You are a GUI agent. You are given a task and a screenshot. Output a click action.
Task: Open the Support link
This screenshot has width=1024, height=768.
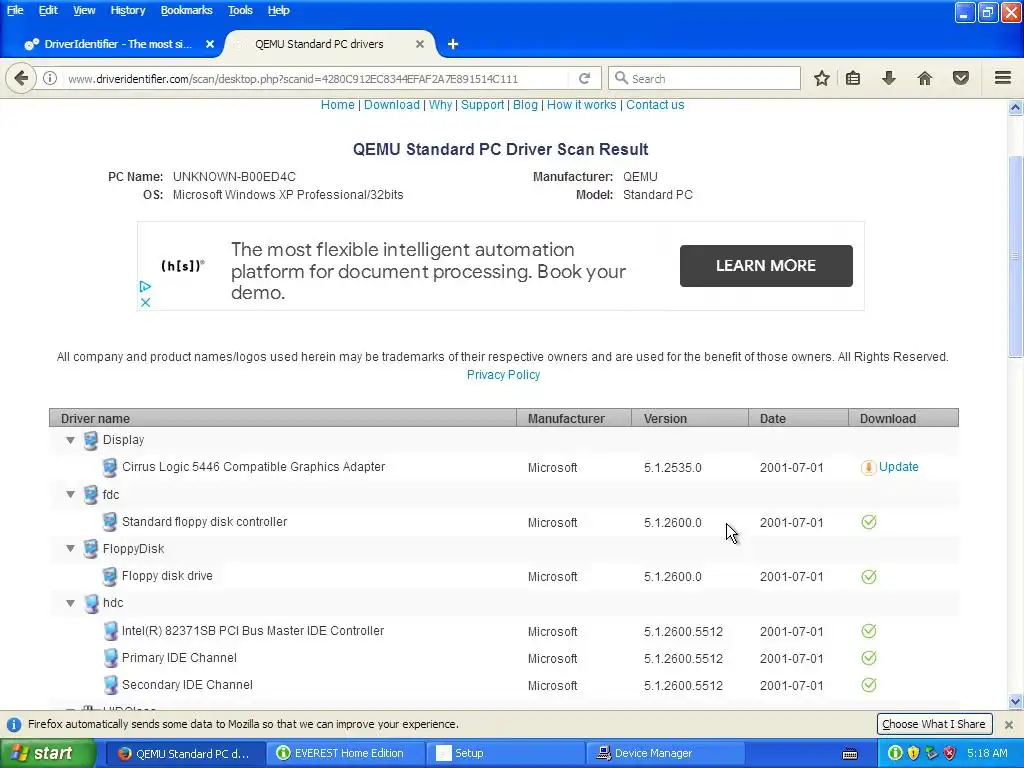tap(482, 104)
